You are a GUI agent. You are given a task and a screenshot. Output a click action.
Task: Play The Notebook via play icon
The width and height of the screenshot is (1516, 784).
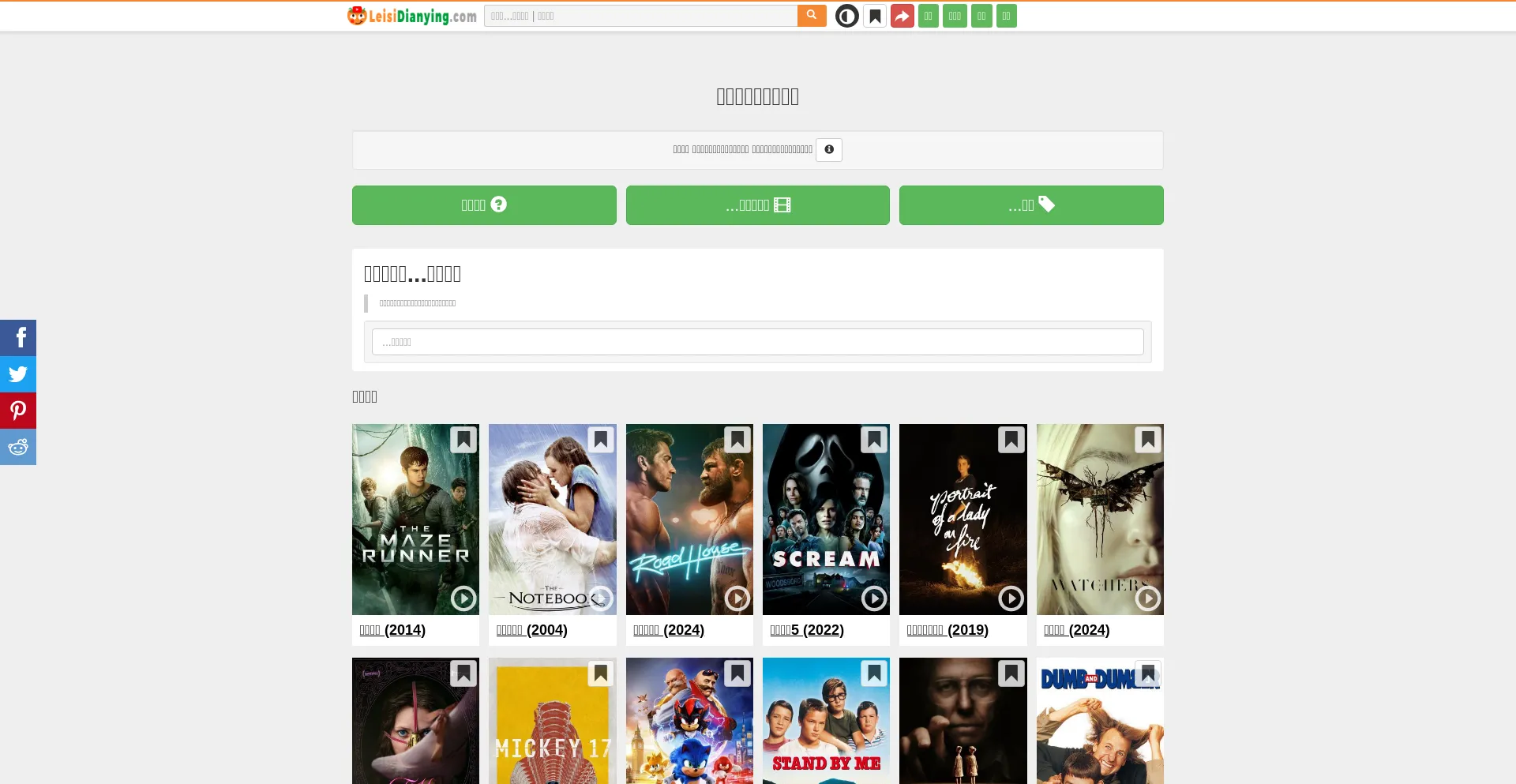[x=601, y=598]
